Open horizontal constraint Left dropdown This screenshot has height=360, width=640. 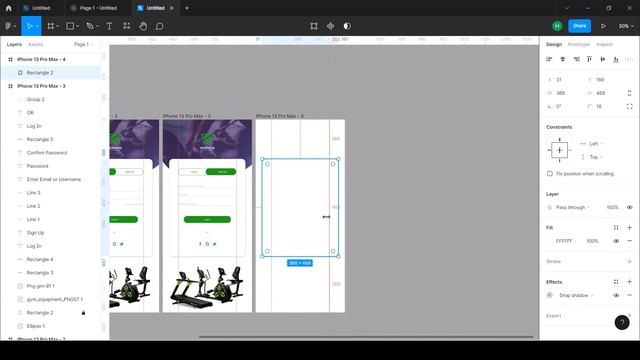(596, 144)
